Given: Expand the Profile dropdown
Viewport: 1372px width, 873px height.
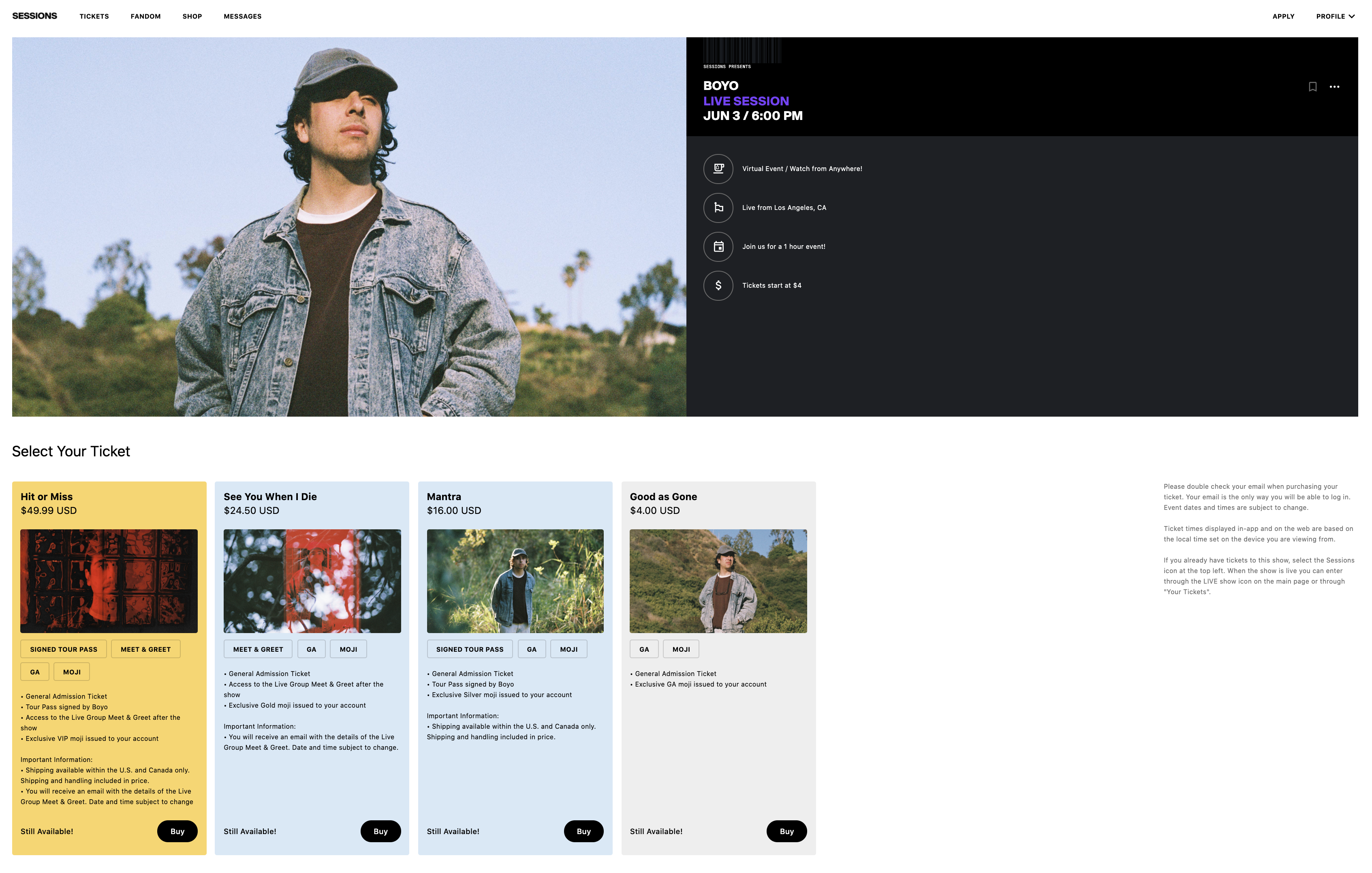Looking at the screenshot, I should coord(1335,17).
